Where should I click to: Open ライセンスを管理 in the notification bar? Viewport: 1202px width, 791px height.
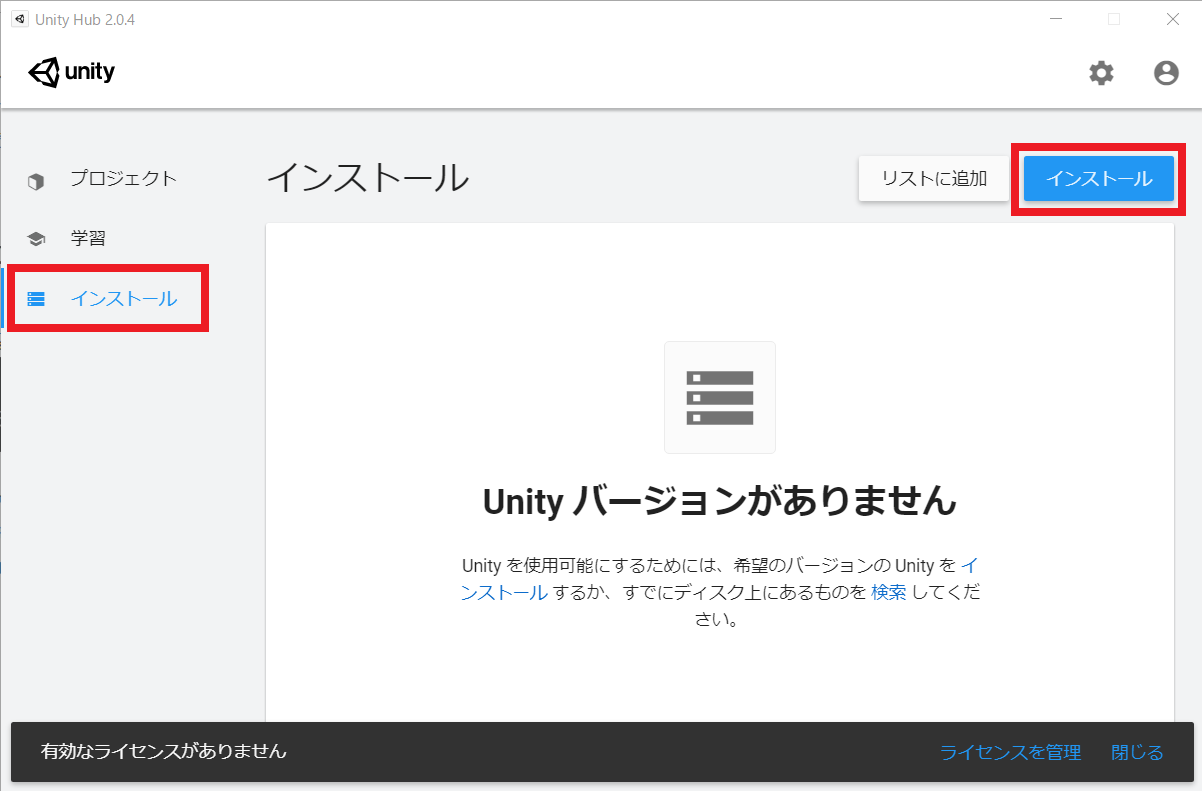[1010, 752]
